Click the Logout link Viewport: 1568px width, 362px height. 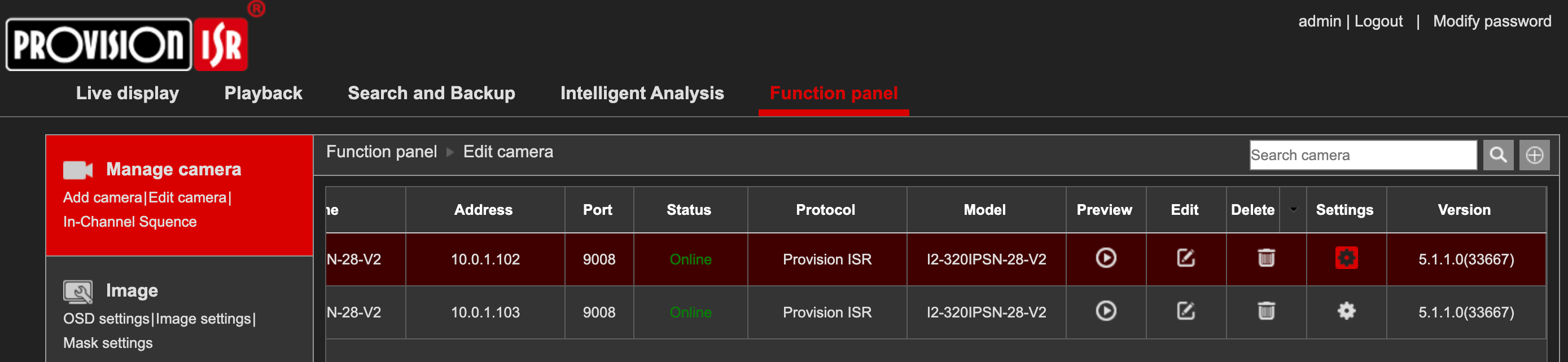tap(1378, 21)
